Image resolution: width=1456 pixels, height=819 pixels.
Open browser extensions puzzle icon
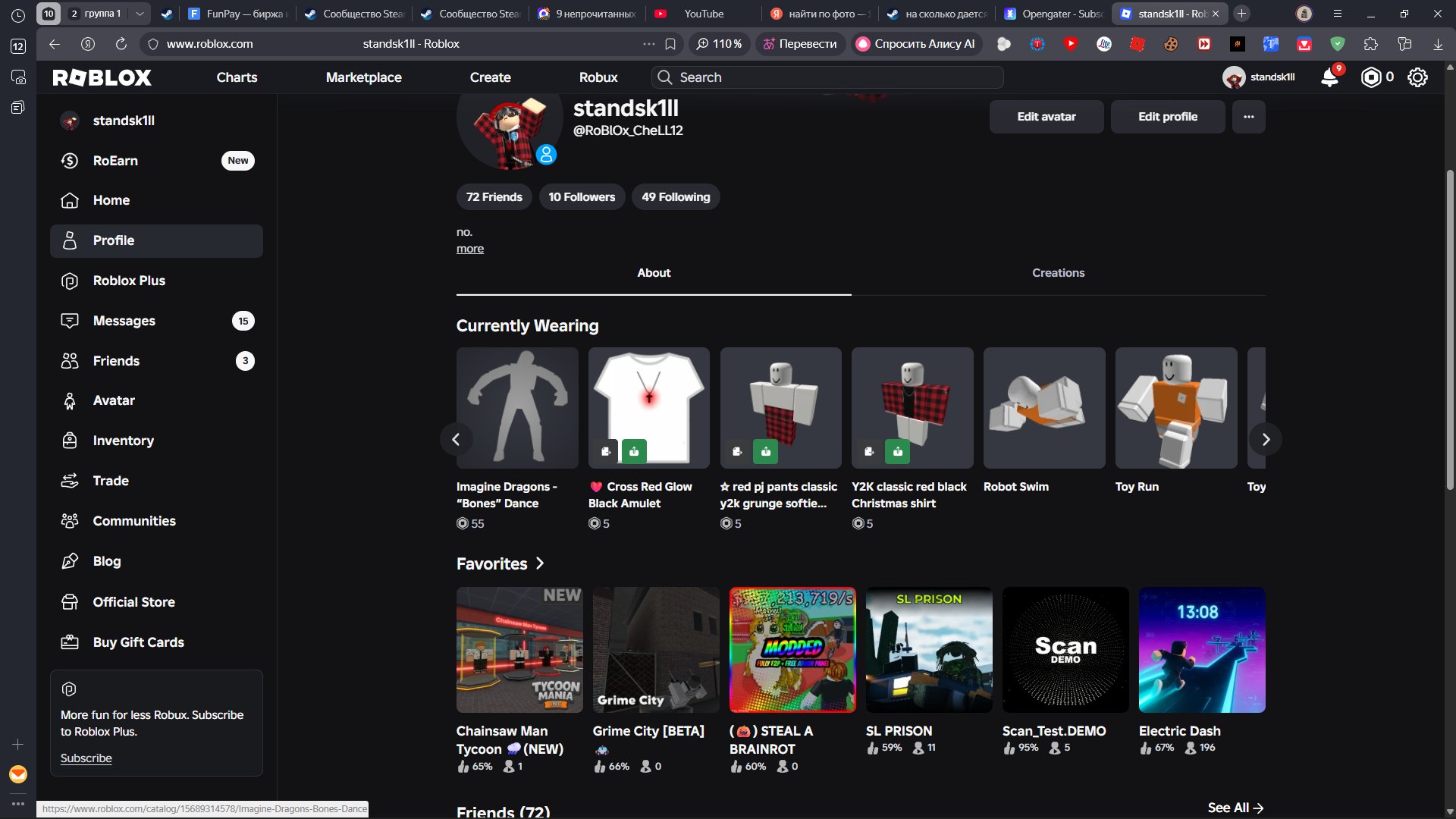(x=1371, y=44)
